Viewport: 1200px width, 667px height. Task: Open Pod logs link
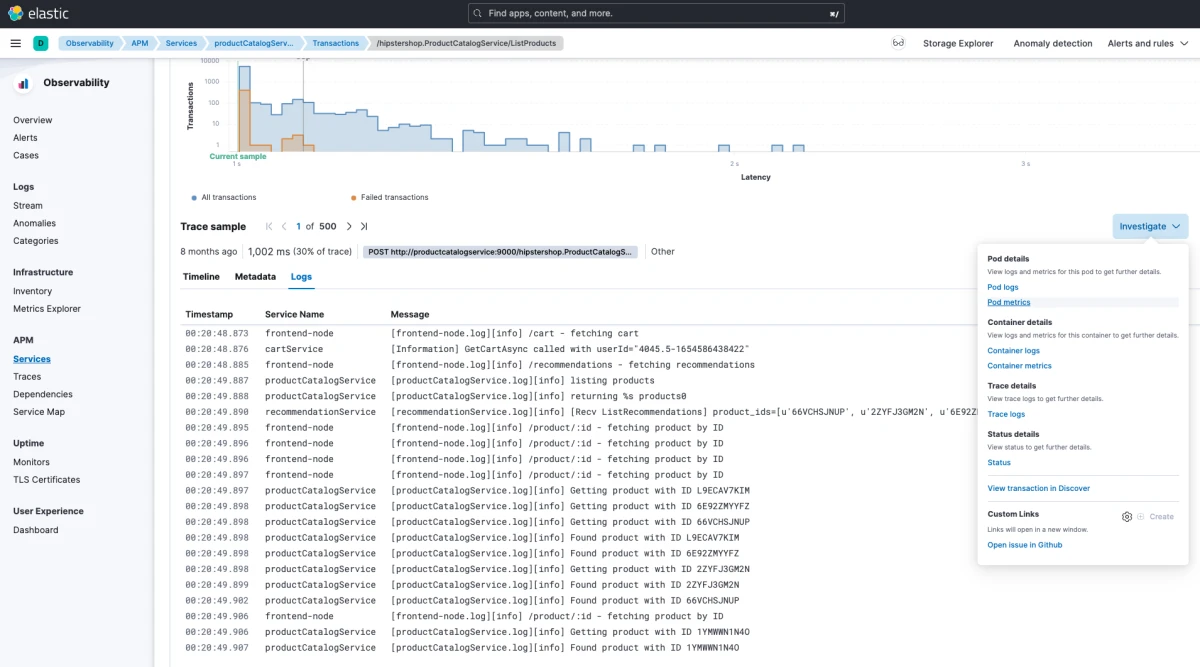pos(1003,287)
